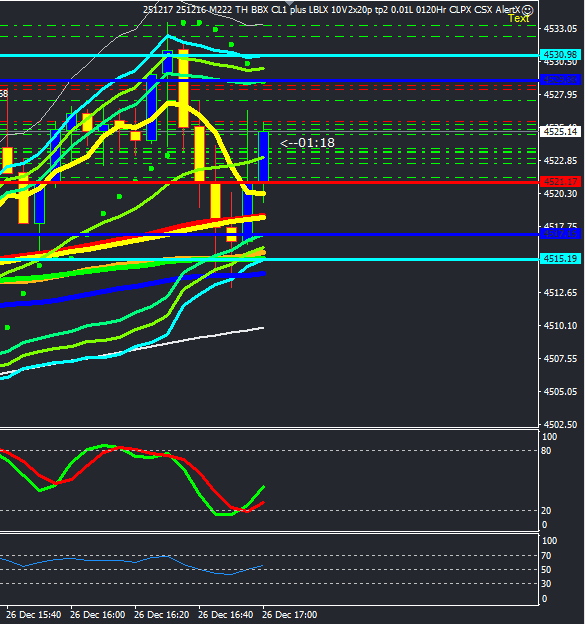Click the candle countdown timer label "<--01:18"

tap(308, 143)
